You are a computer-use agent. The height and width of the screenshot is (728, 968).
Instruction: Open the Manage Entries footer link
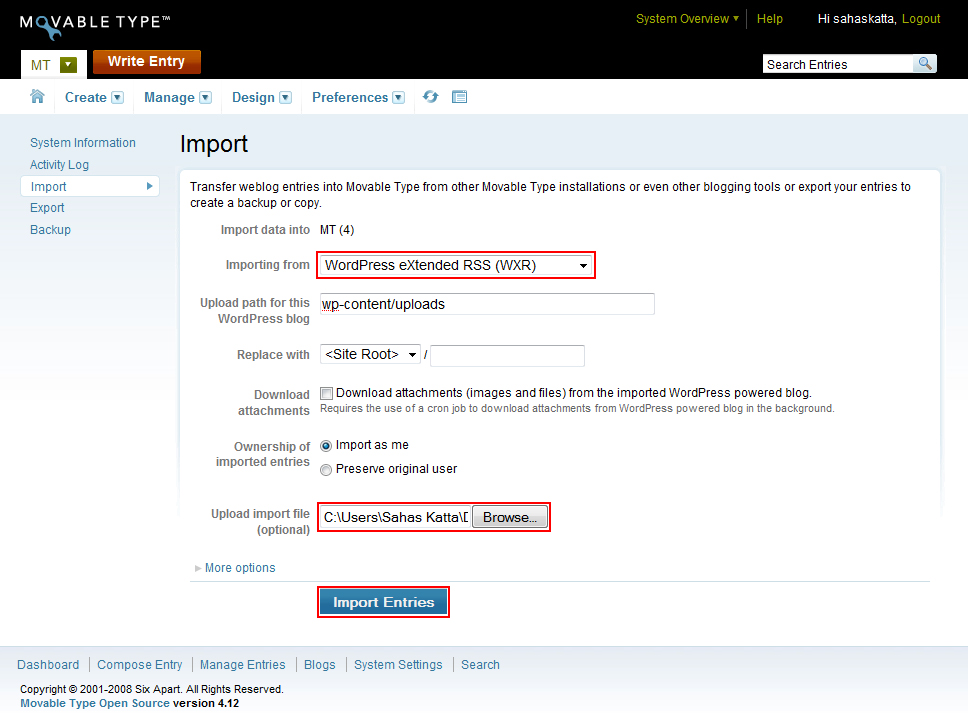click(x=243, y=665)
